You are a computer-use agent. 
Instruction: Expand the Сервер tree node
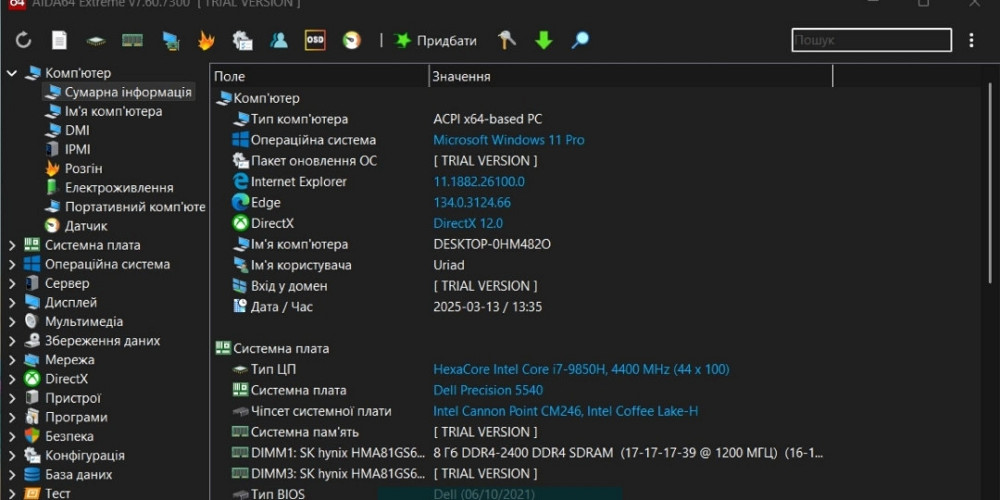point(11,283)
